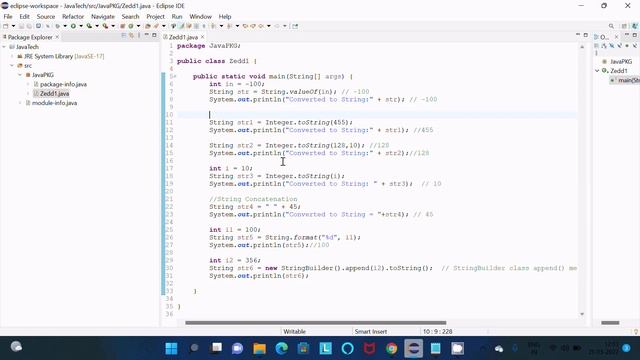Click the New file toolbar icon

click(6, 26)
